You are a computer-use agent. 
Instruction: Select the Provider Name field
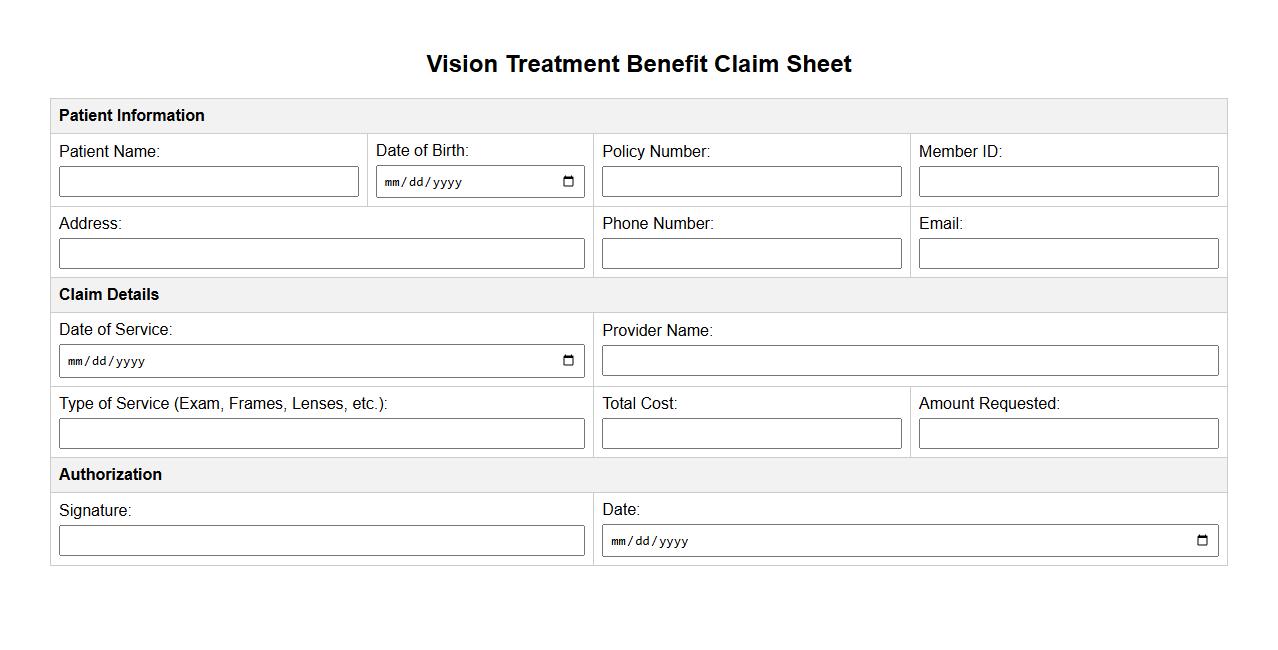(x=909, y=361)
